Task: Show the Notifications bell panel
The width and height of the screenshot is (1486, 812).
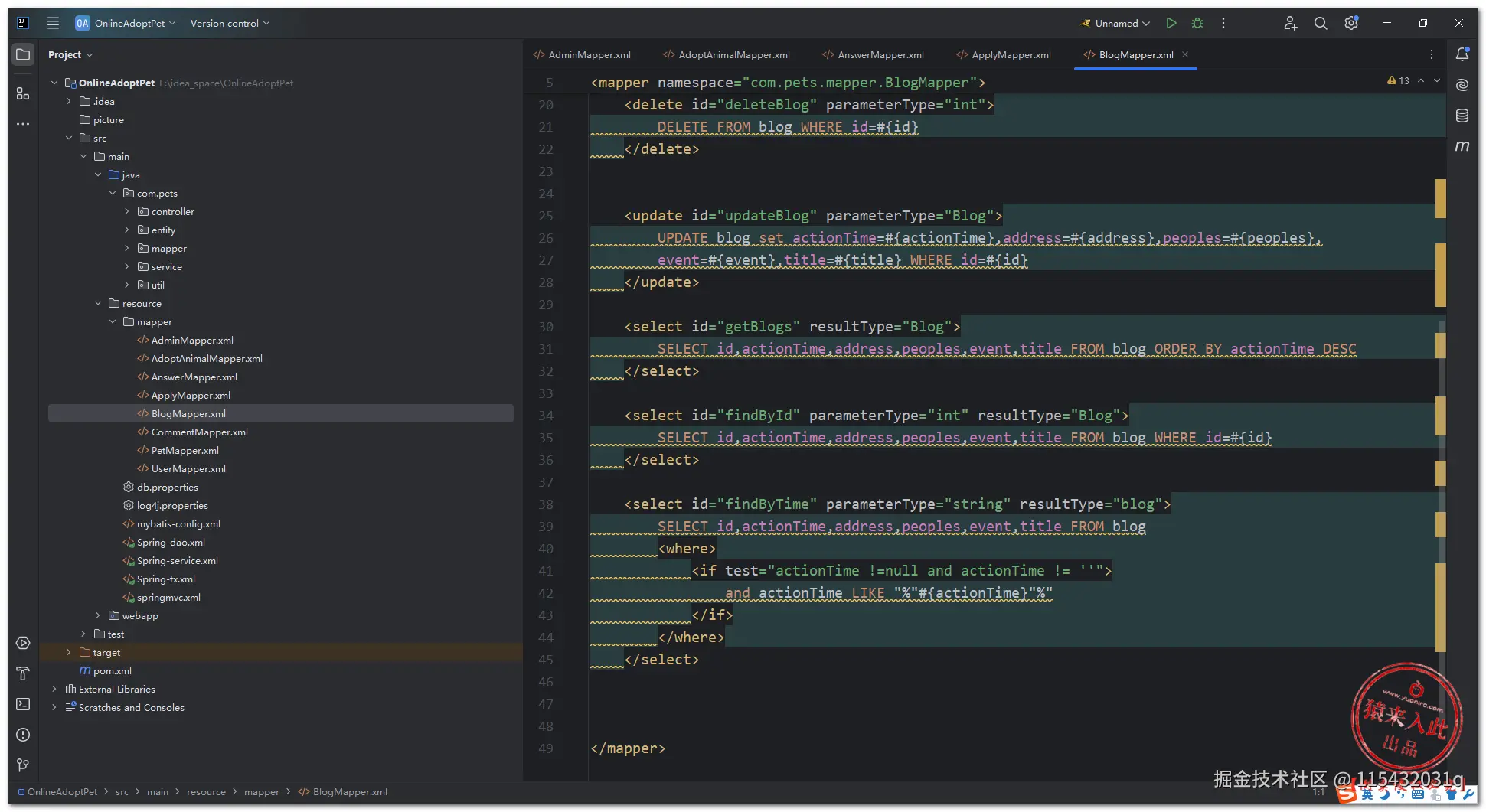Action: click(1462, 54)
